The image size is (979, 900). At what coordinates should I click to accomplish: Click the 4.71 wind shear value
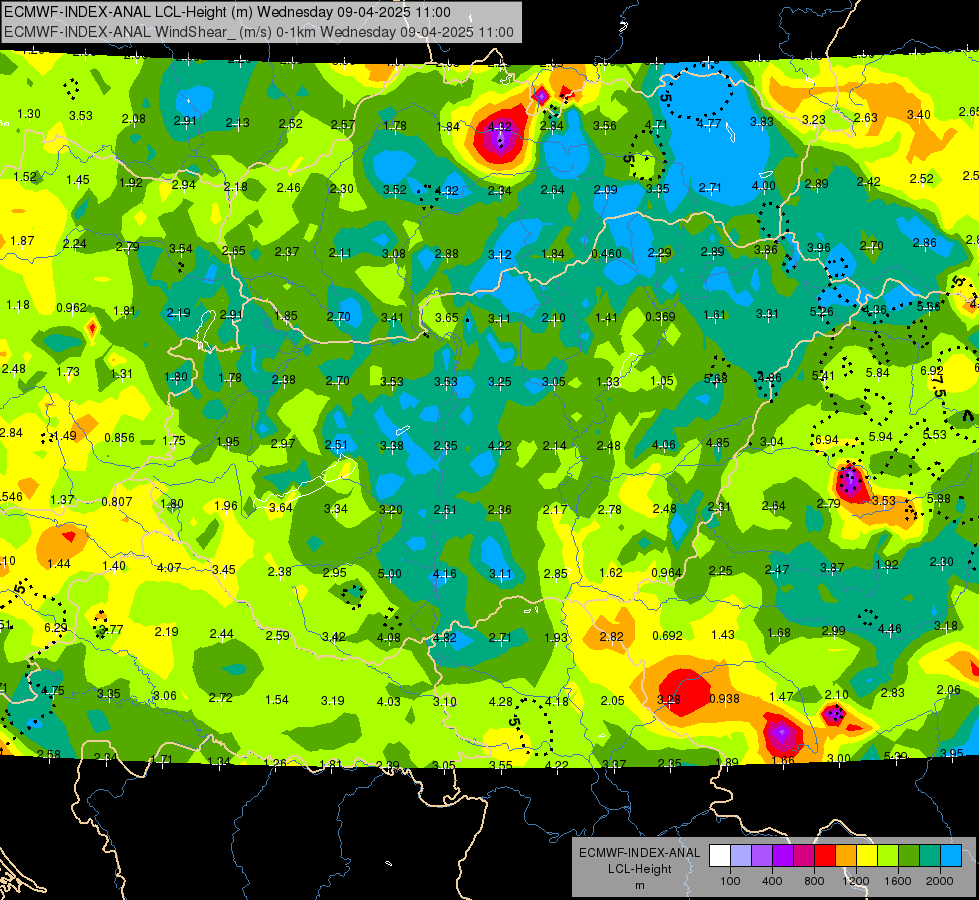[656, 124]
